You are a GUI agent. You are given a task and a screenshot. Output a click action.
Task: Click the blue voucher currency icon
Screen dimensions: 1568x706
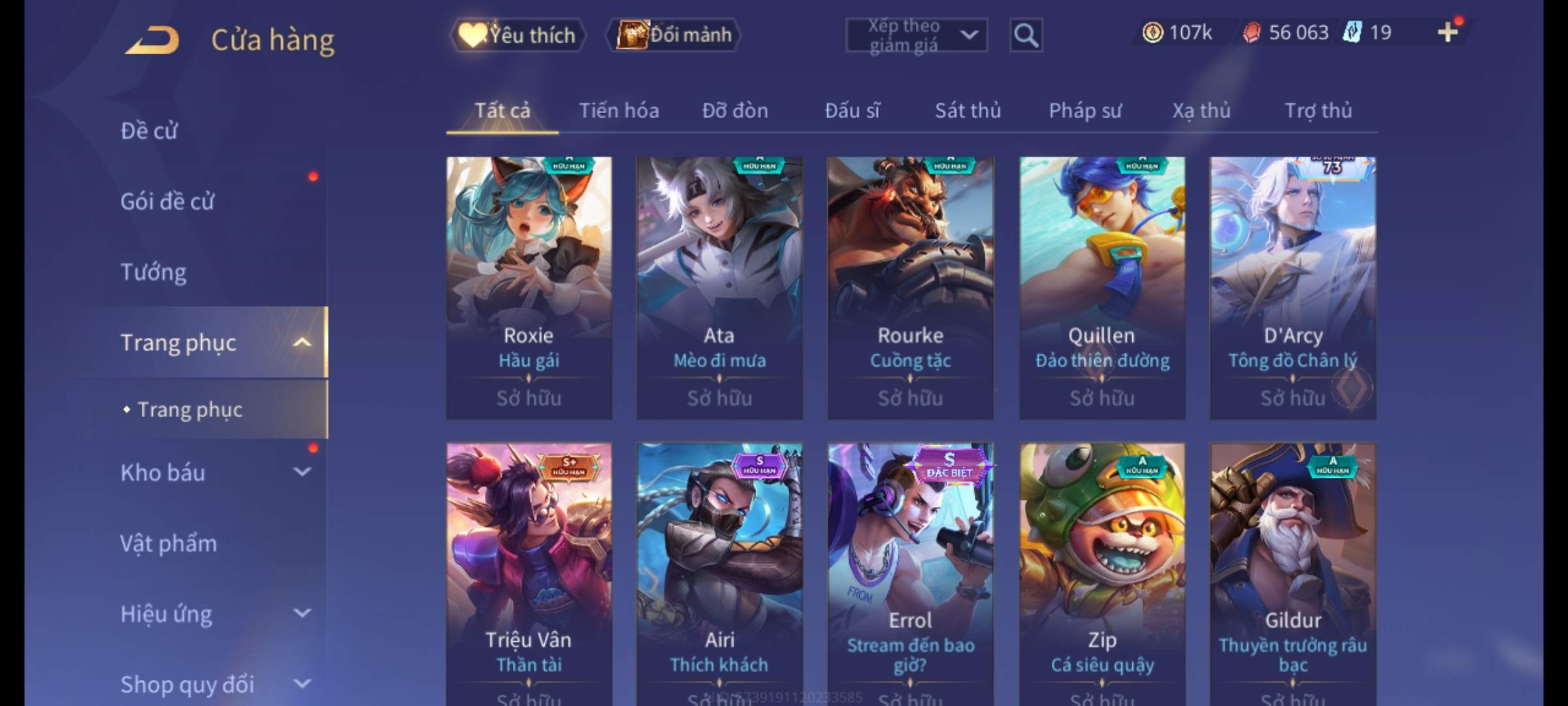(1351, 32)
